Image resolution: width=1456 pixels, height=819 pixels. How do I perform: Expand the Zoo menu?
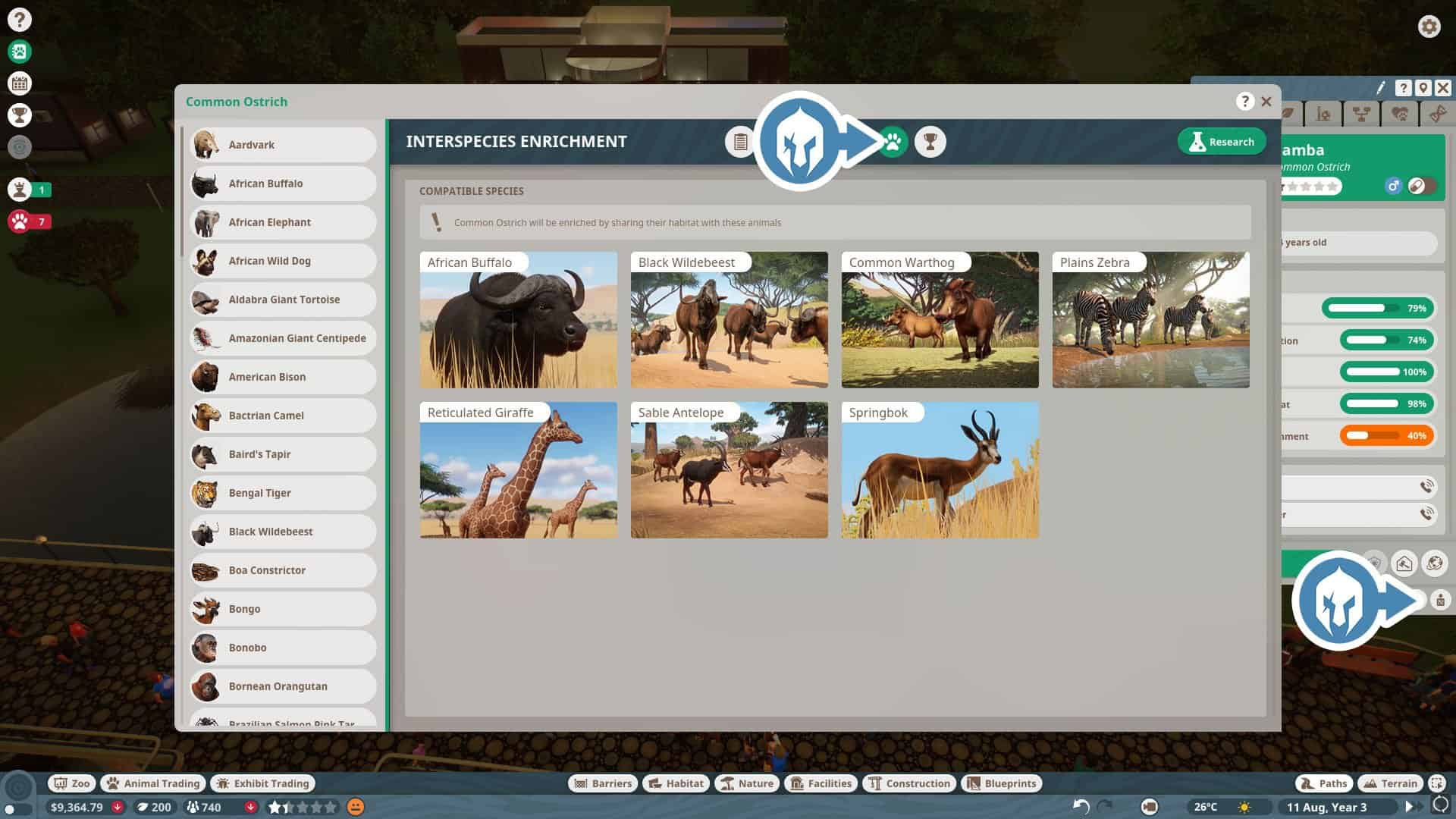(x=72, y=783)
